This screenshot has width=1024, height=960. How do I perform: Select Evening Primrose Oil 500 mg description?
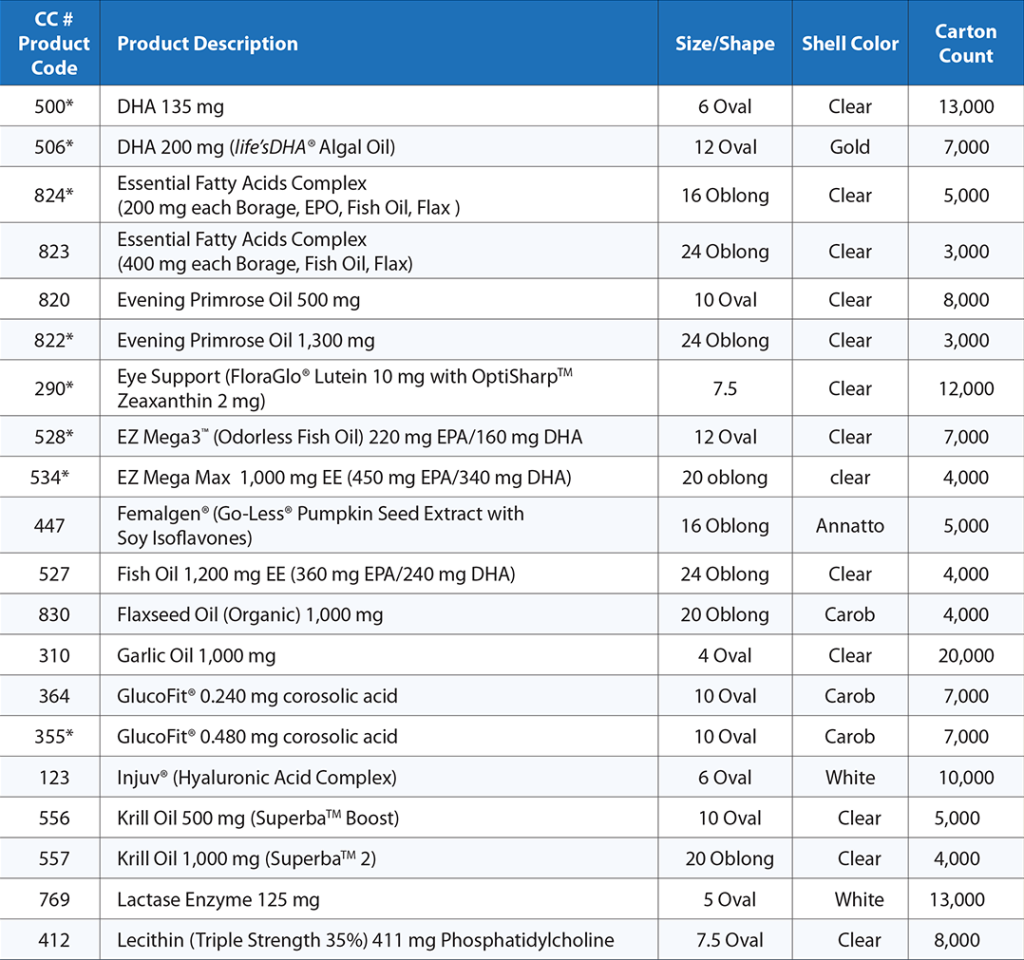click(x=238, y=300)
